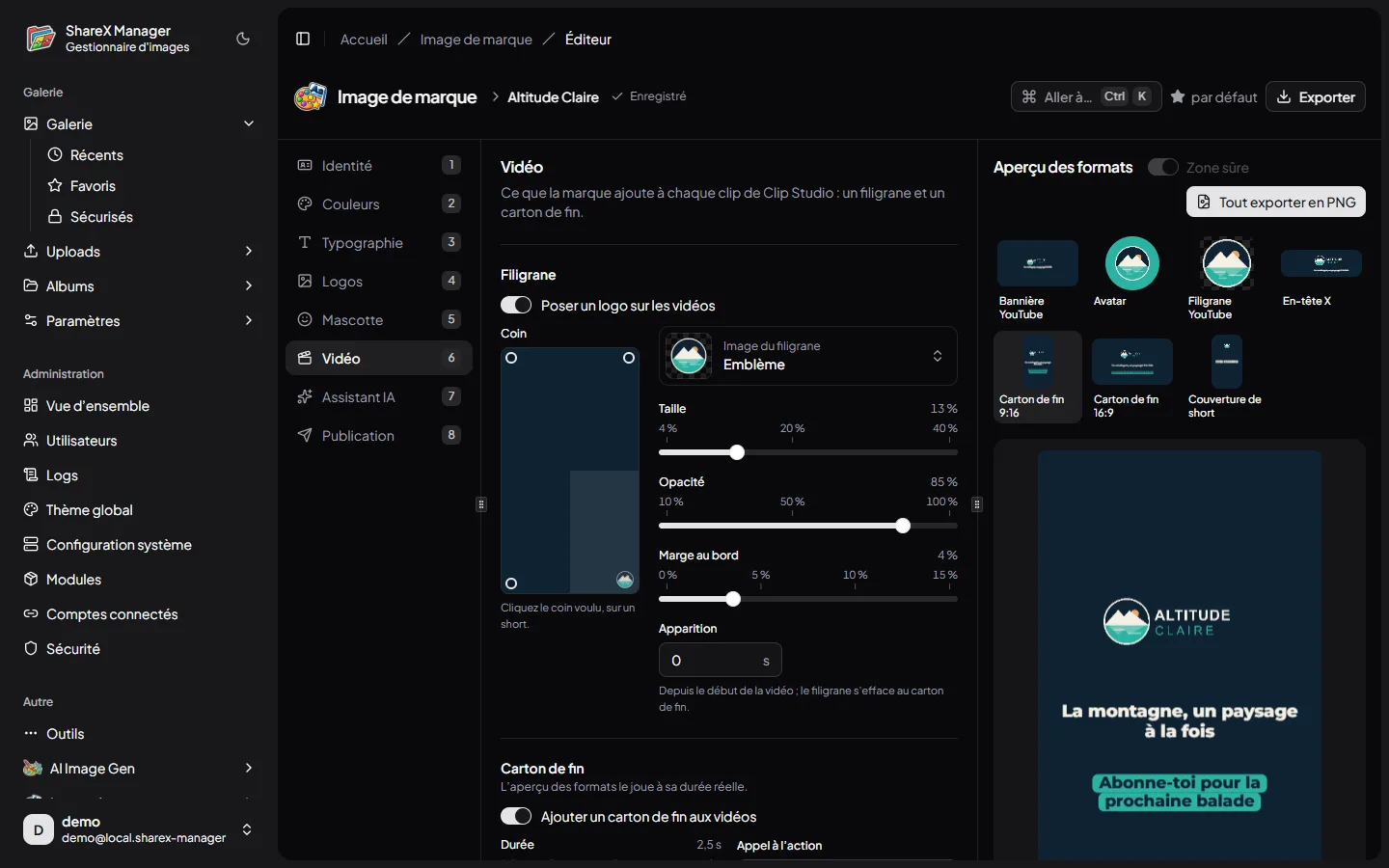The width and height of the screenshot is (1389, 868).
Task: Go to Accueil breadcrumb
Action: click(x=364, y=40)
